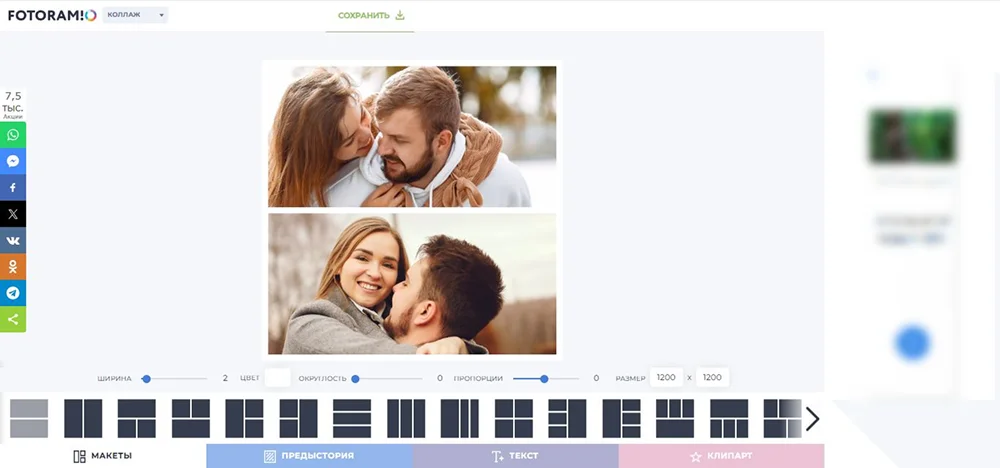Open the green general share icon
Viewport: 1000px width, 468px height.
point(13,319)
